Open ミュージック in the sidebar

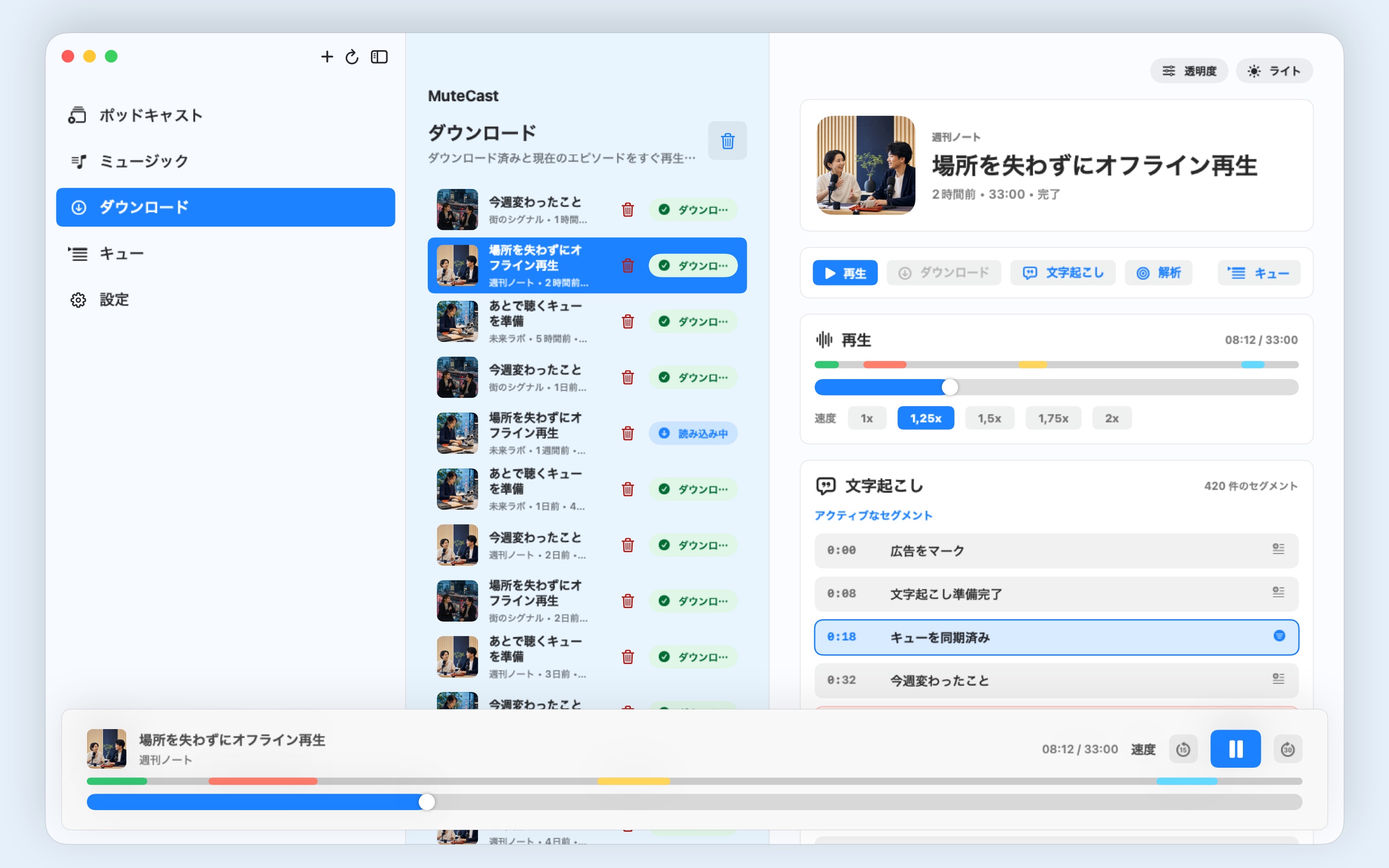click(226, 162)
